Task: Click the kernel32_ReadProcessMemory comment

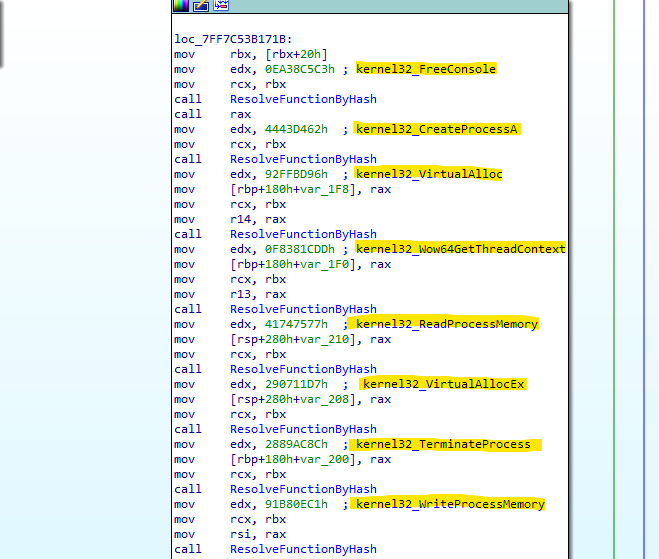Action: [447, 324]
